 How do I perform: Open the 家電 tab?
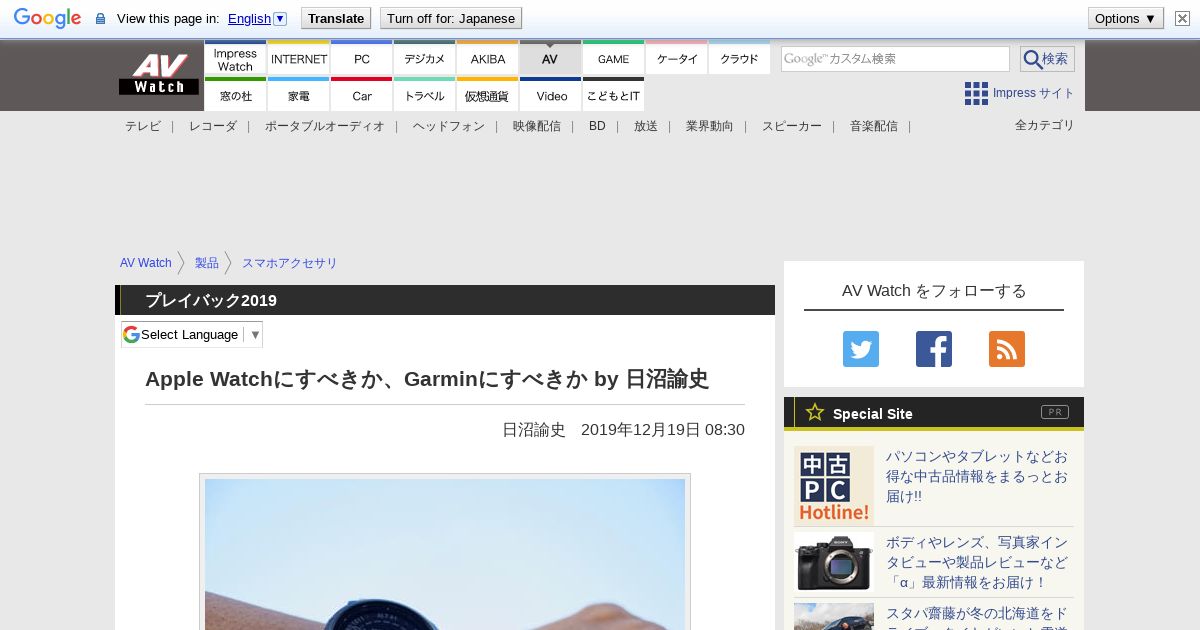299,96
